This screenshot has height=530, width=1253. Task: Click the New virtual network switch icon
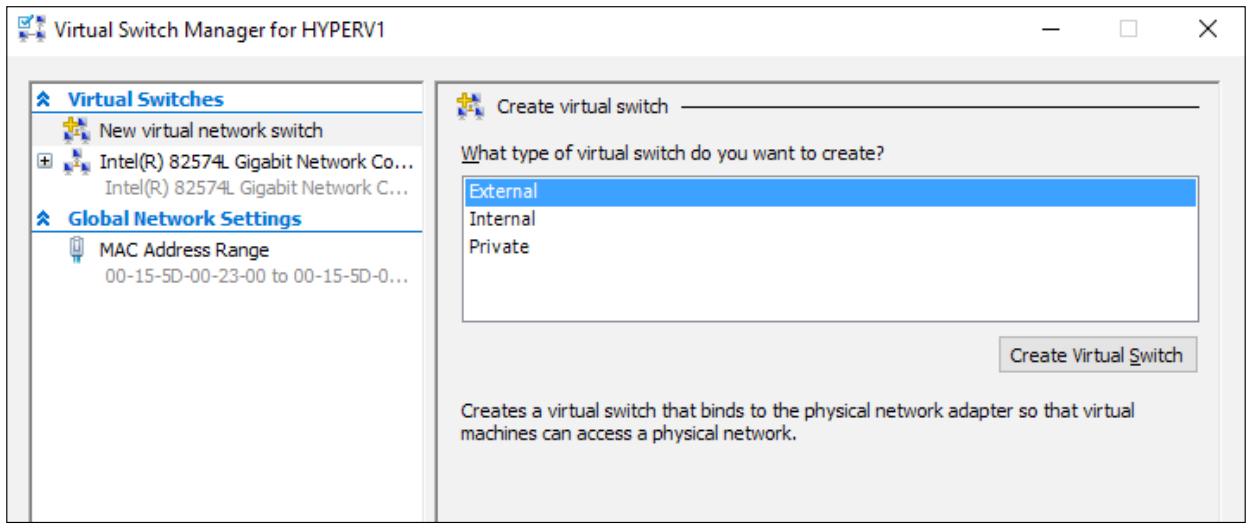(x=75, y=130)
